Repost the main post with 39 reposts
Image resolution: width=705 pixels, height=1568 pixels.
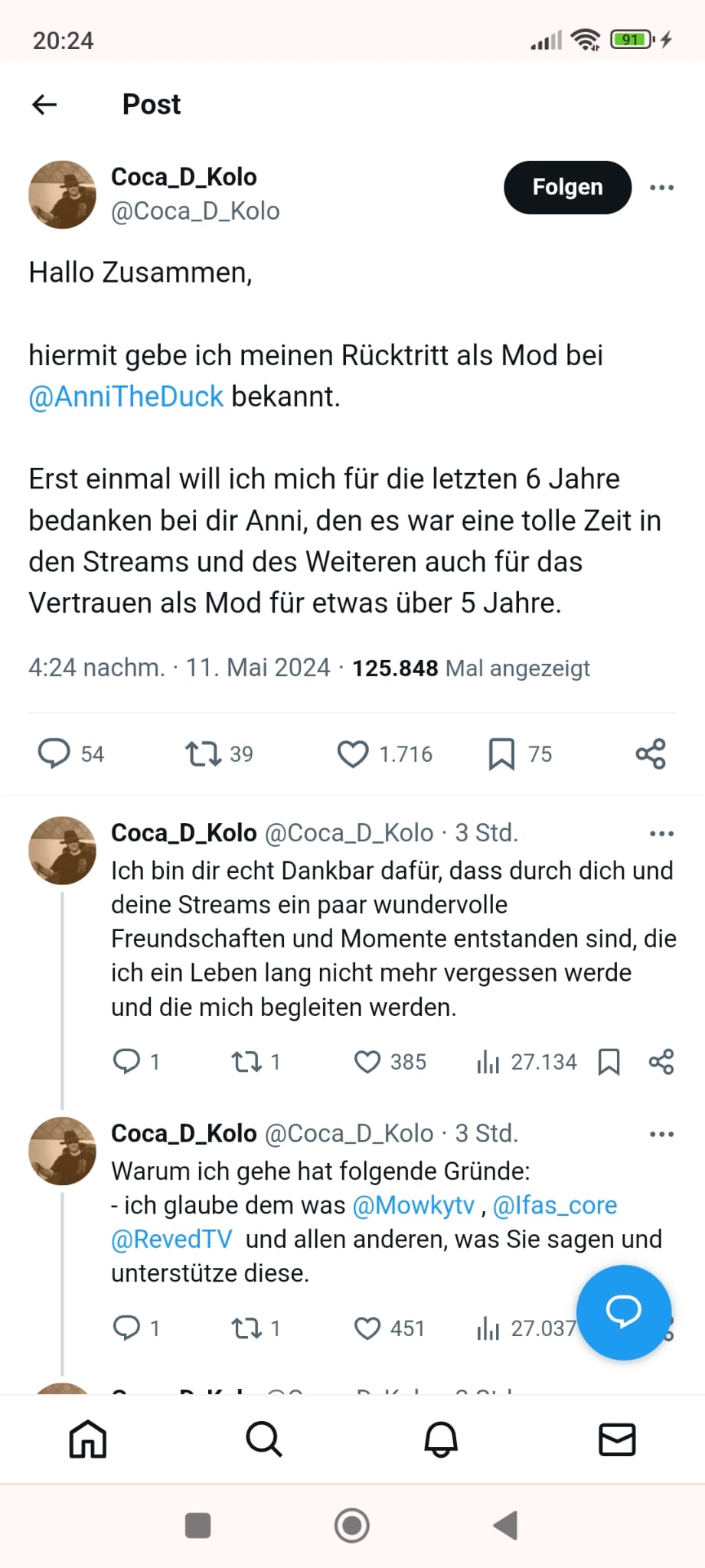[x=203, y=753]
